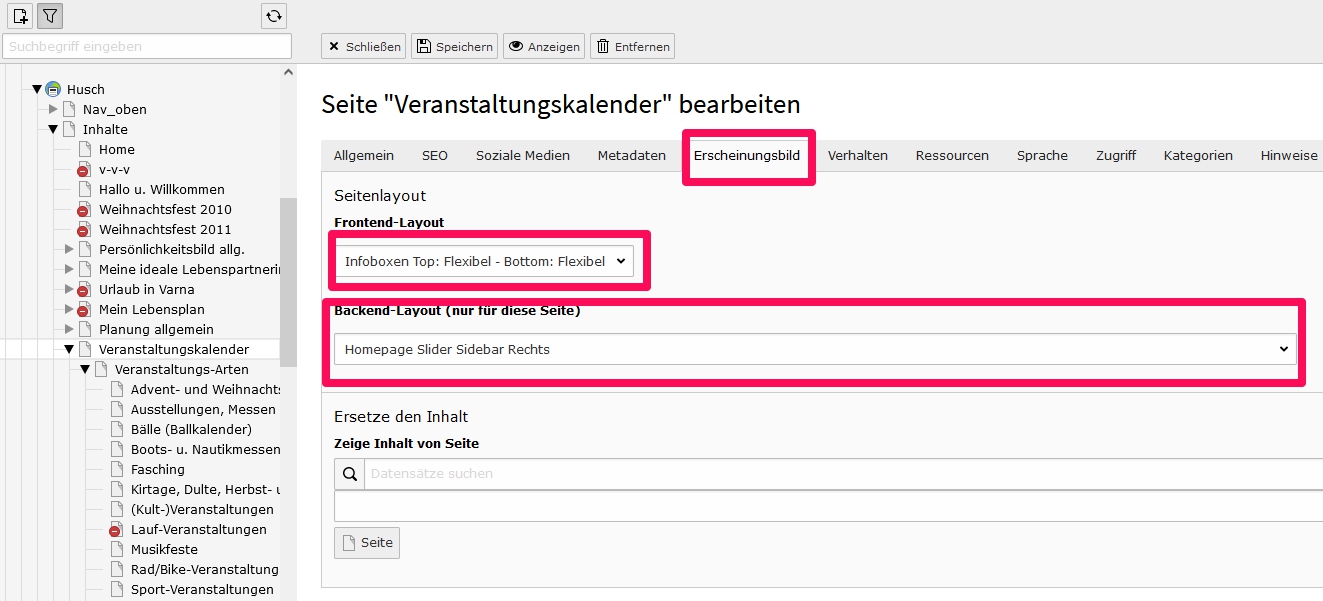Click the page tree vertical scrollbar
Screen dimensions: 1323x601
pos(288,283)
